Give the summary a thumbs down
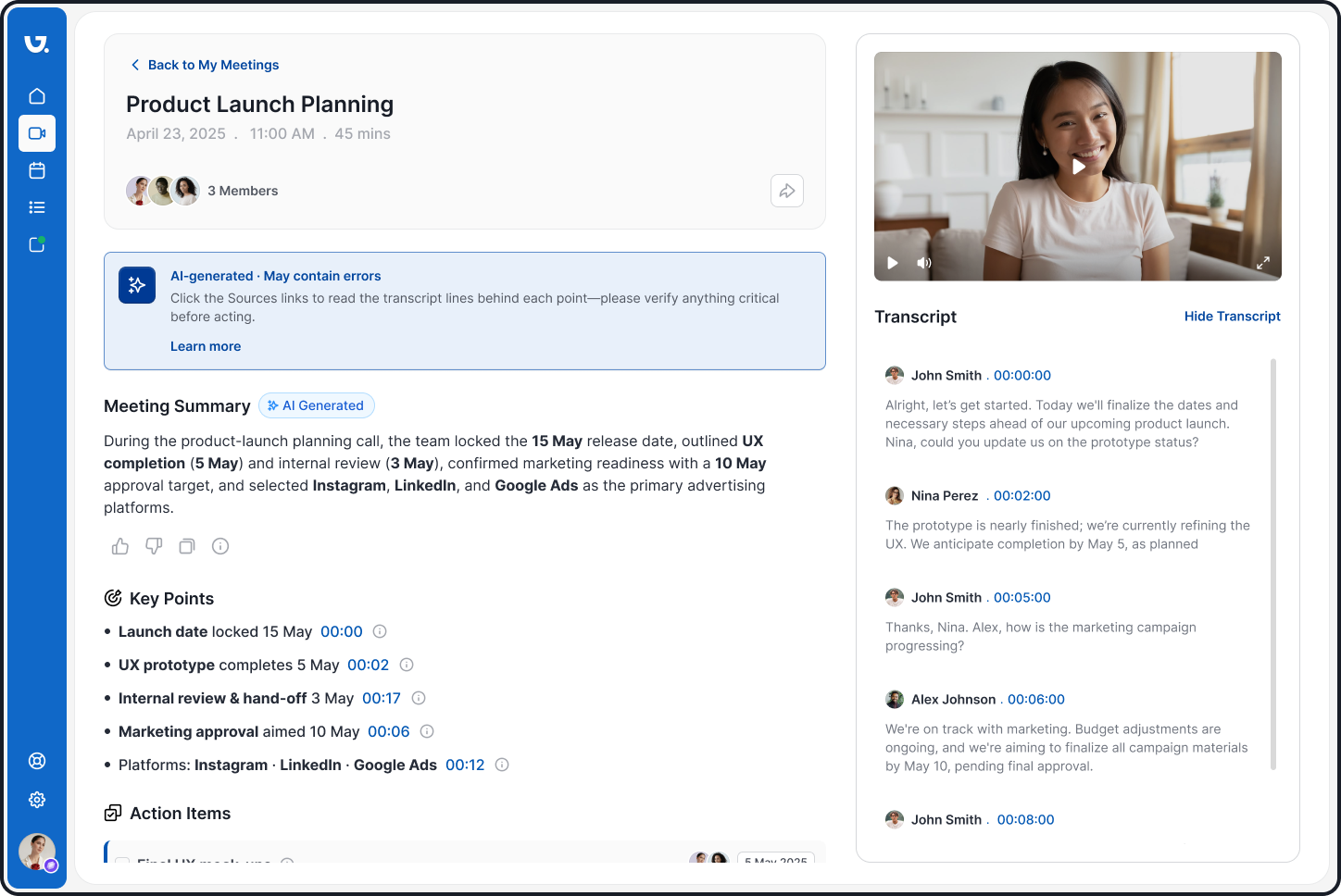1341x896 pixels. 154,546
